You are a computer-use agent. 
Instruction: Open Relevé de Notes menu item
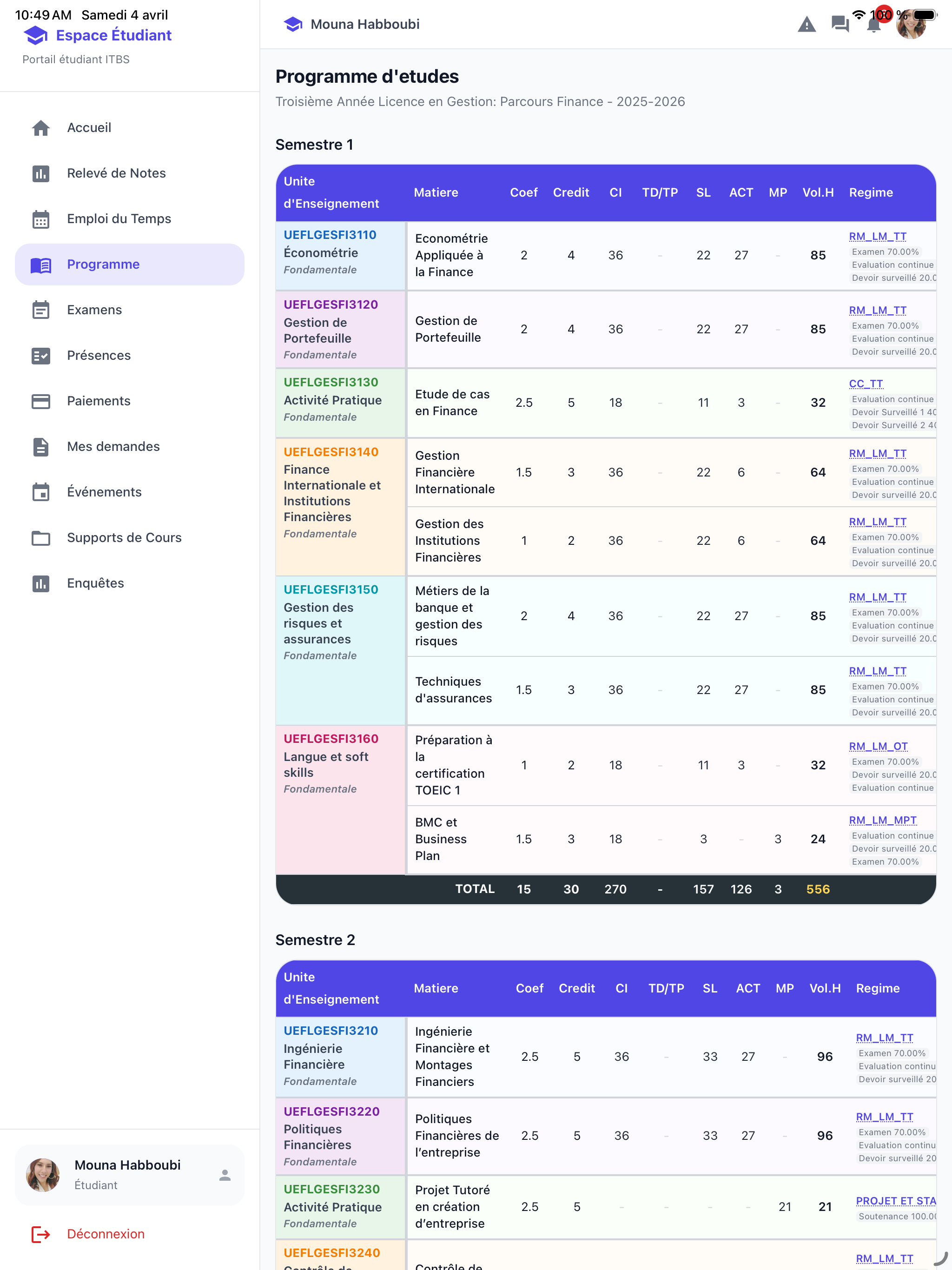coord(130,173)
